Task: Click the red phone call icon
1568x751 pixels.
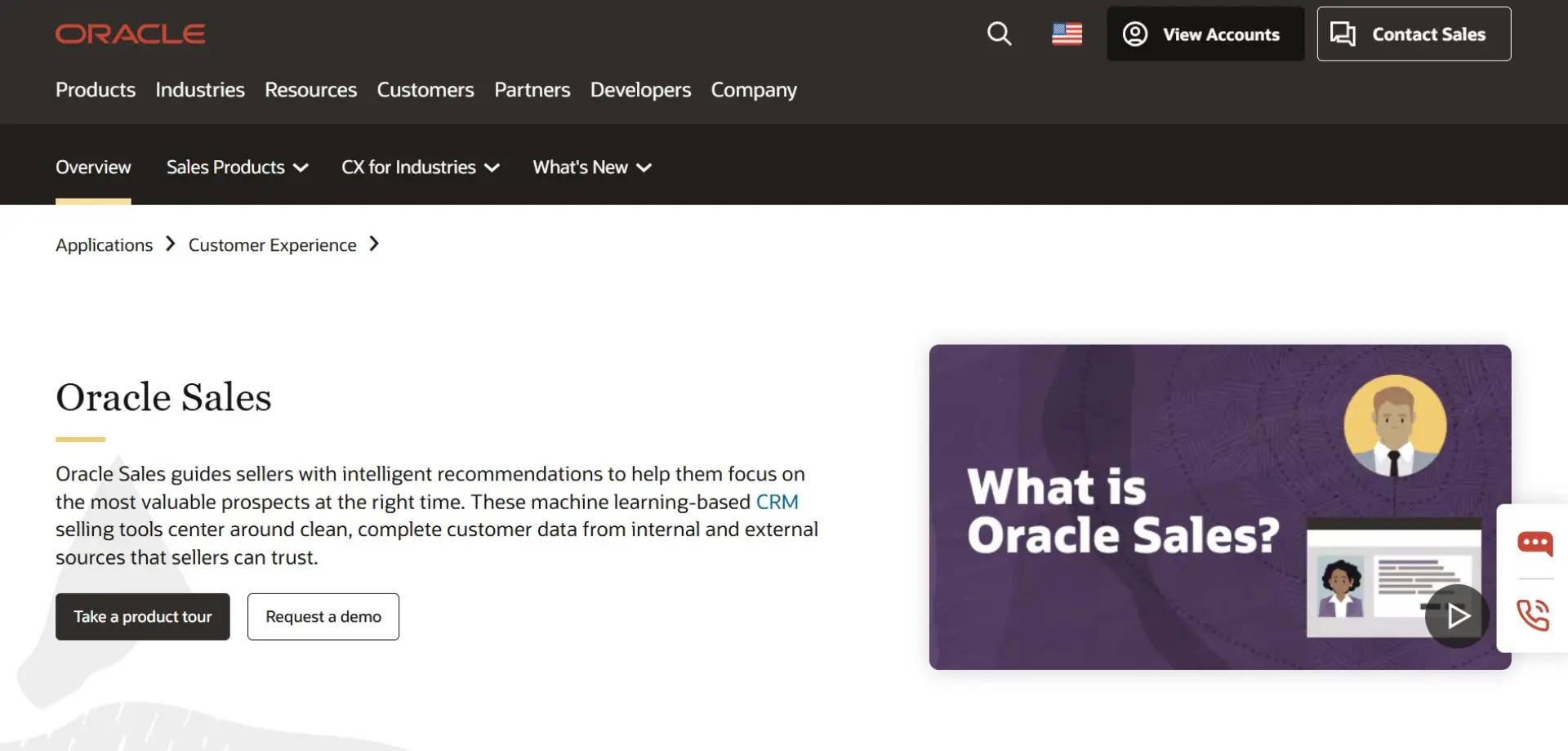Action: [x=1533, y=615]
